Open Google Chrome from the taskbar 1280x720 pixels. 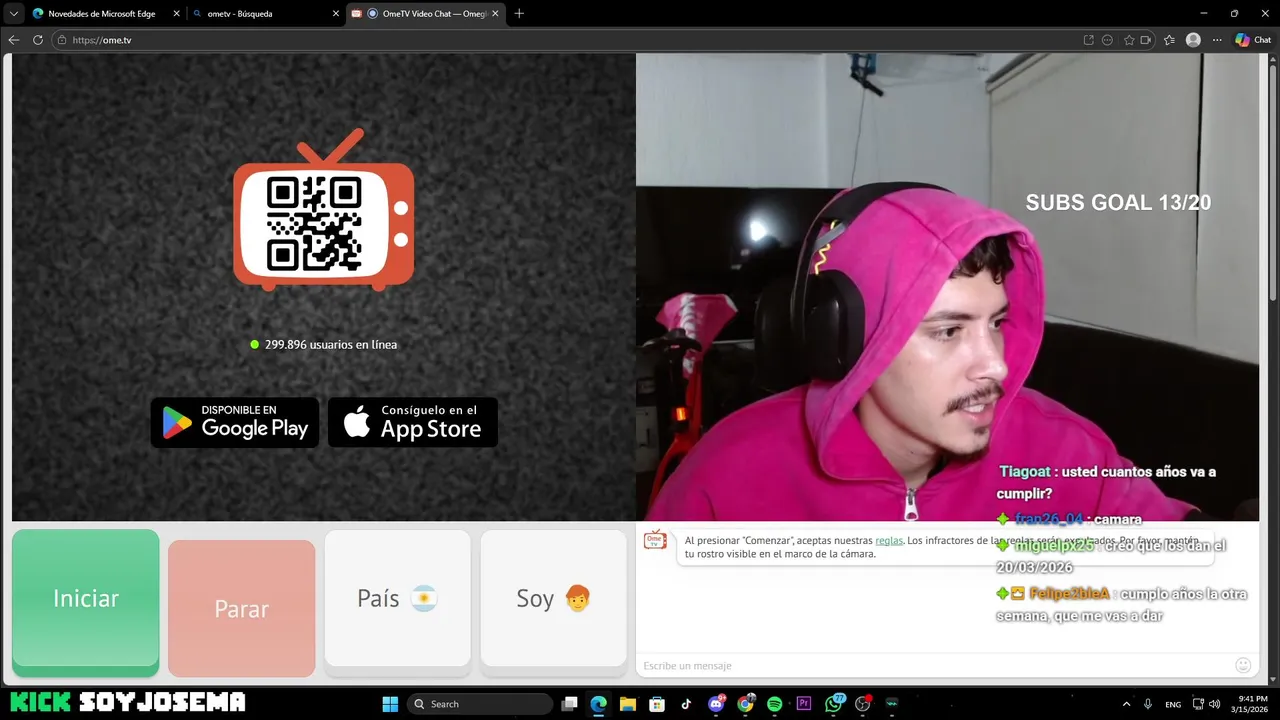pos(745,704)
